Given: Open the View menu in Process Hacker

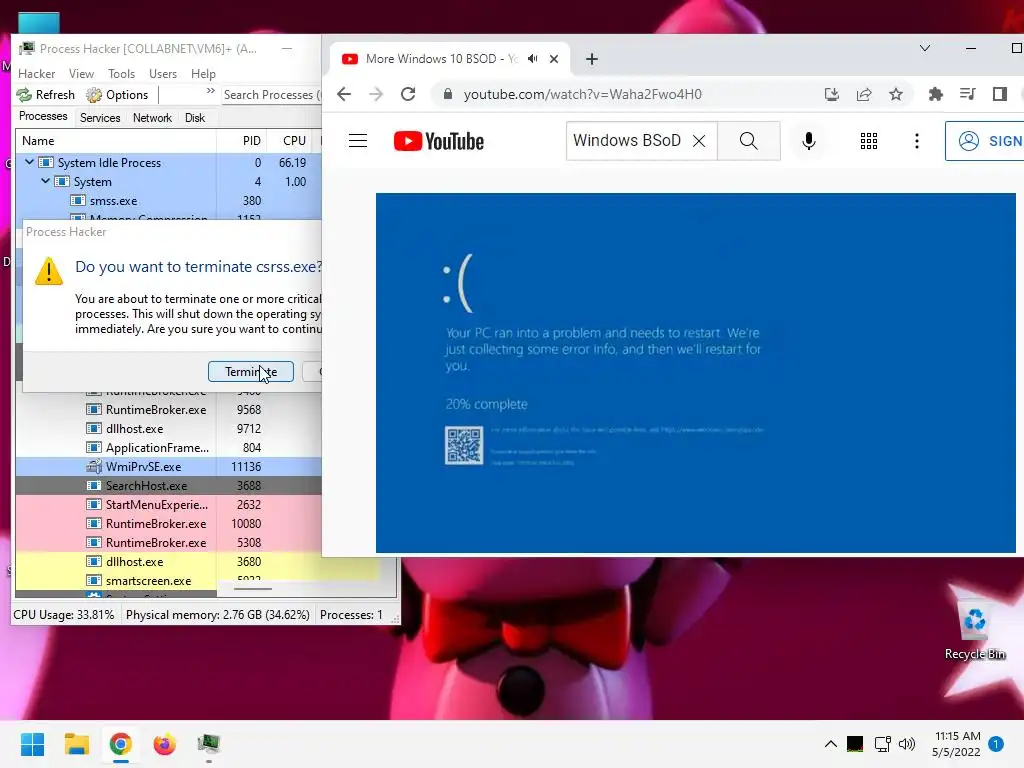Looking at the screenshot, I should pos(82,74).
